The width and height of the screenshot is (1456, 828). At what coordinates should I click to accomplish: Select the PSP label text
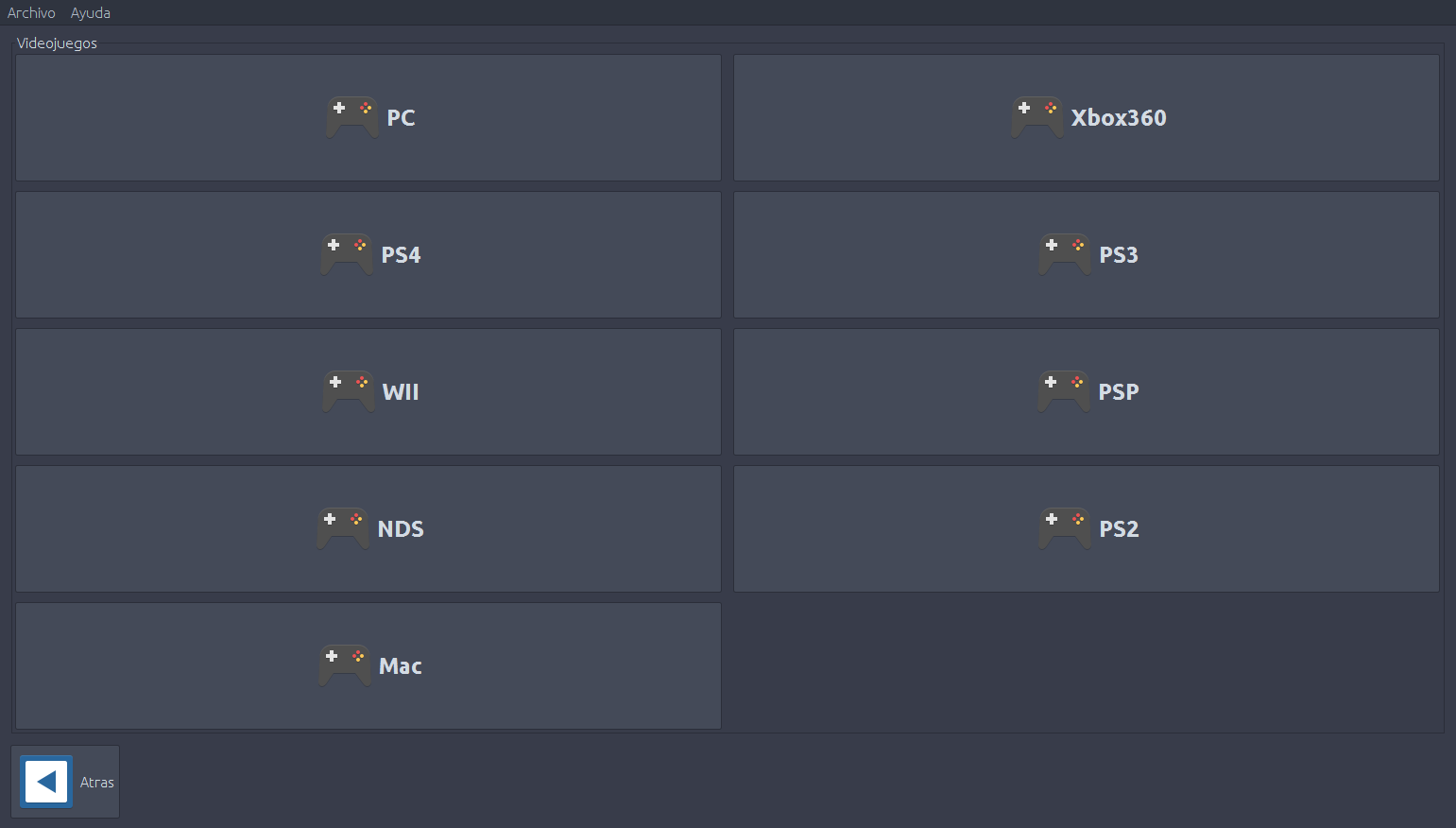[x=1119, y=392]
